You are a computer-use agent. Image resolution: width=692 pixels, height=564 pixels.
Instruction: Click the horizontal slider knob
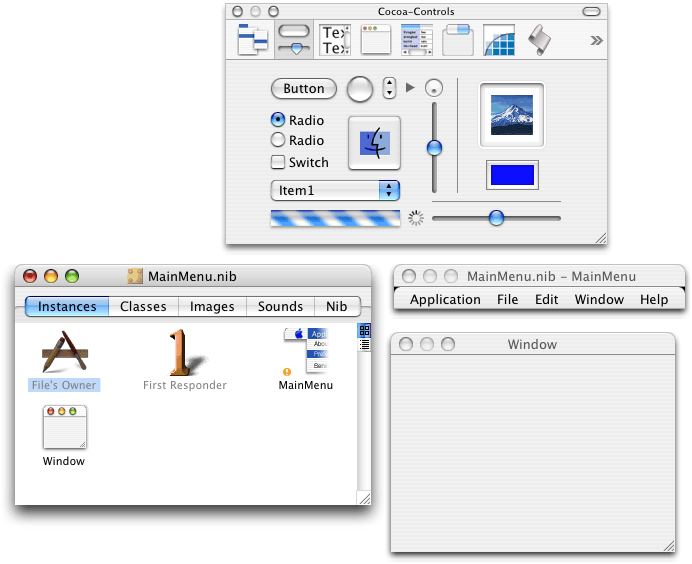point(496,218)
